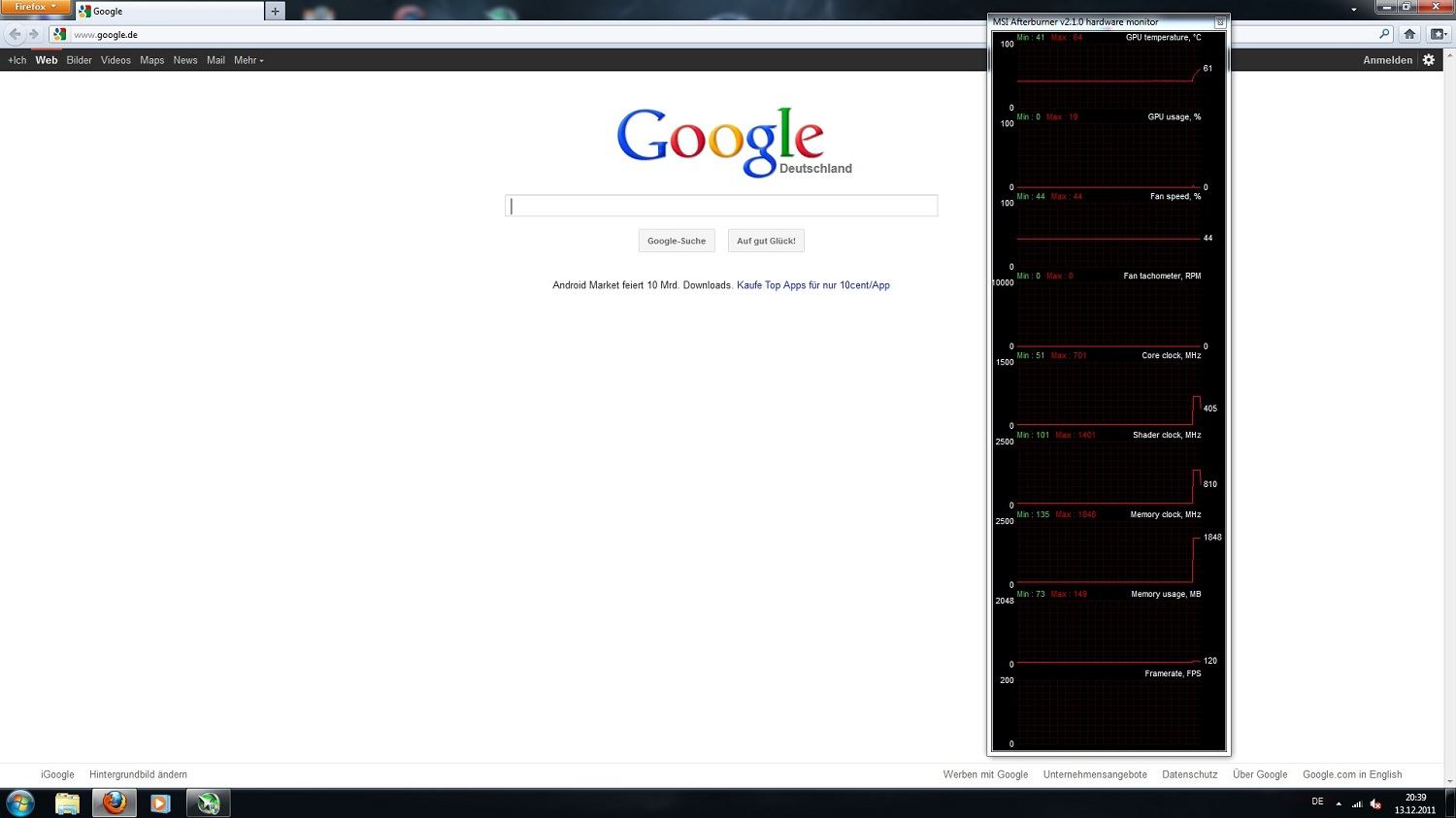Screen dimensions: 1456x818
Task: Click the muted volume tray icon
Action: (x=1375, y=803)
